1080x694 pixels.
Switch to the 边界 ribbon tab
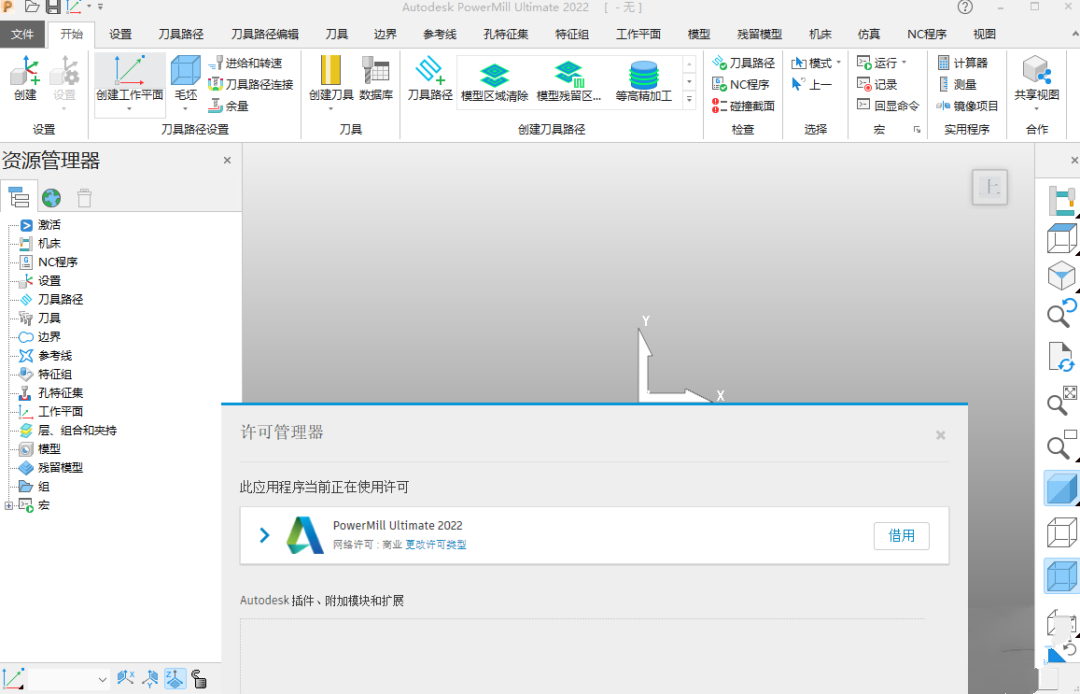pos(385,34)
